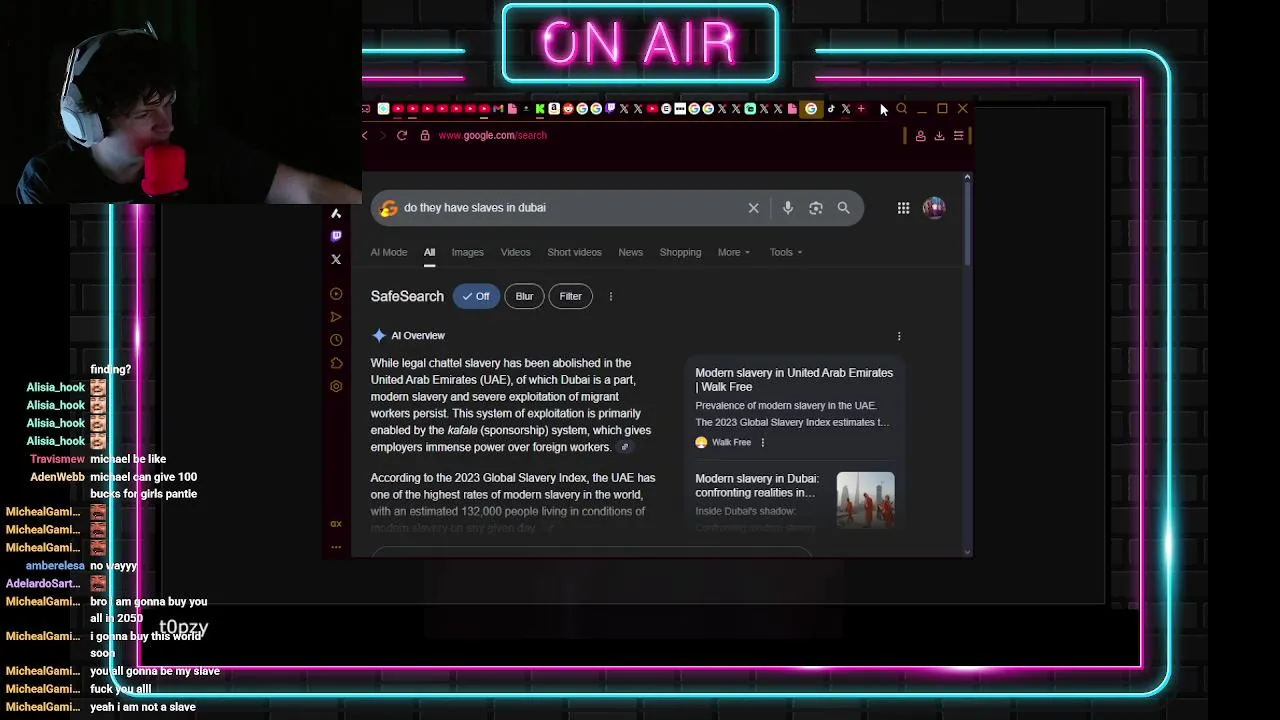Switch to Short videos results
This screenshot has height=720, width=1280.
click(x=574, y=252)
